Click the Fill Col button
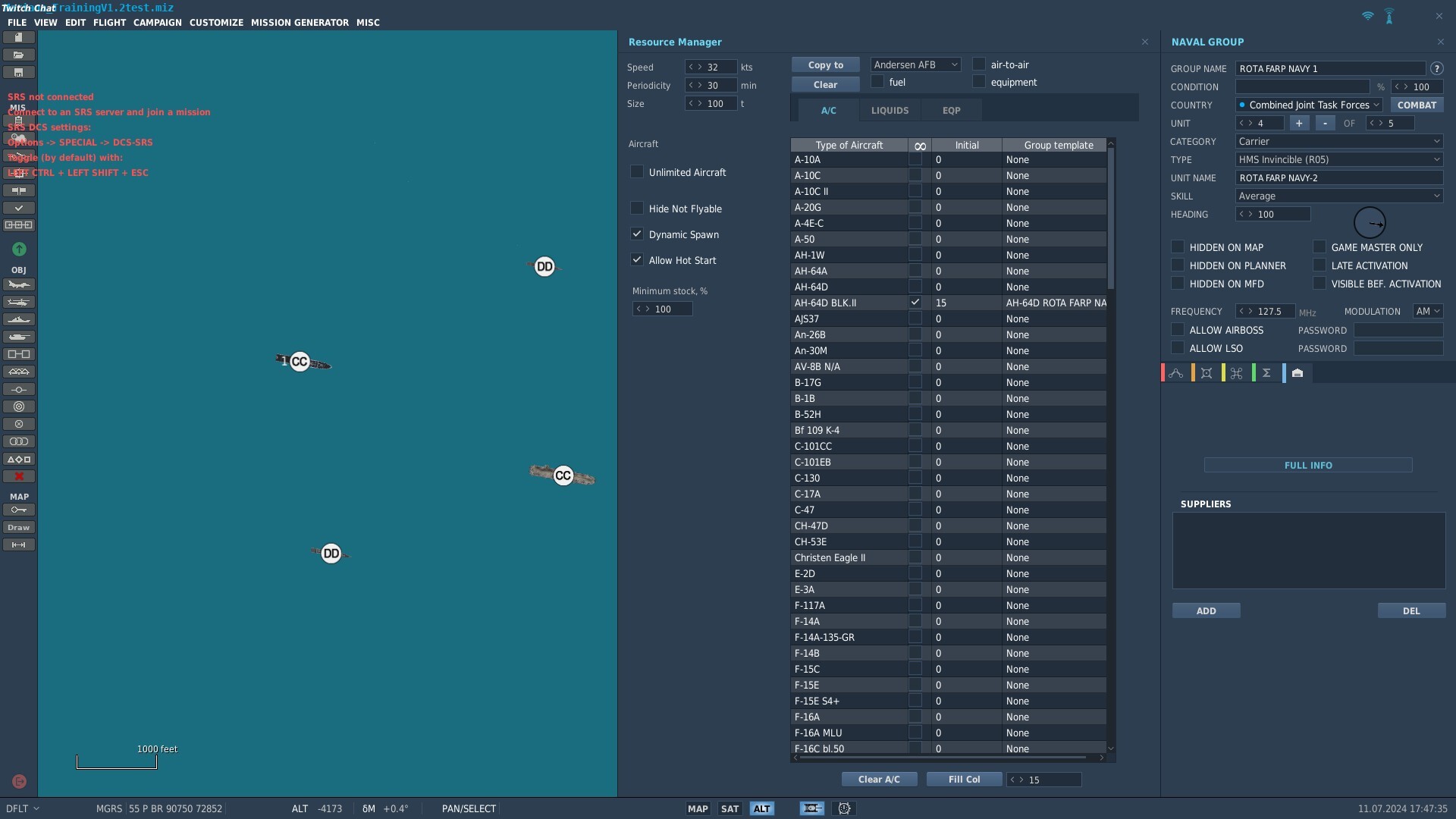The height and width of the screenshot is (819, 1456). (x=964, y=780)
